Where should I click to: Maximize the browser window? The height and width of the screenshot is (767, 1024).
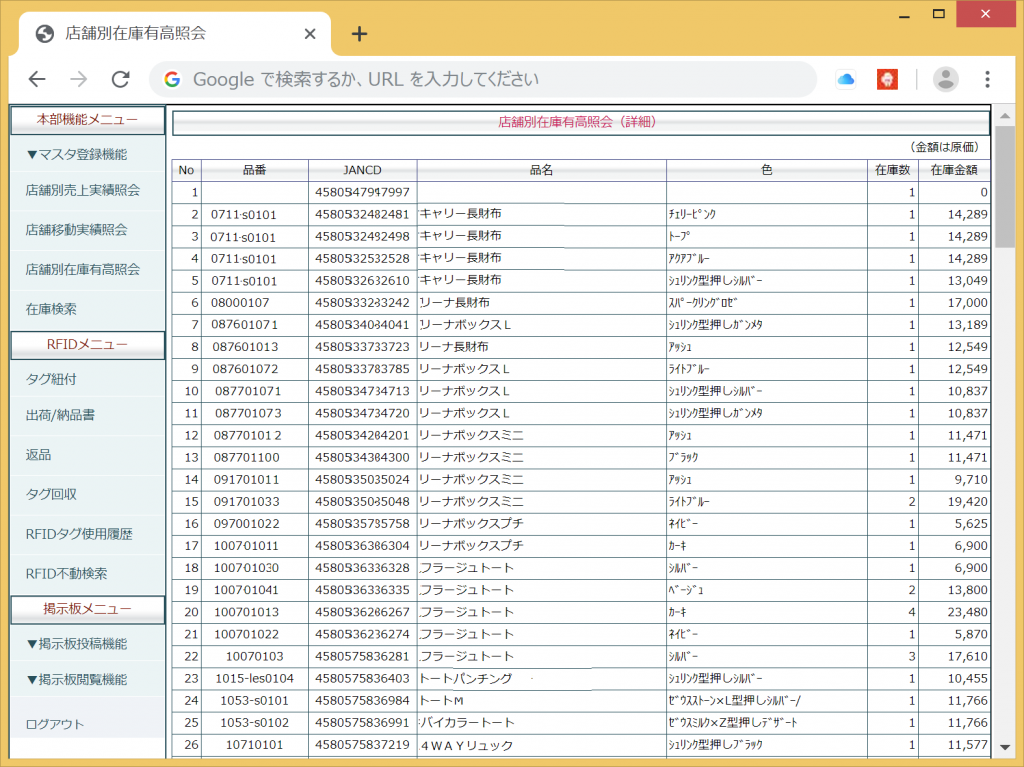(939, 14)
